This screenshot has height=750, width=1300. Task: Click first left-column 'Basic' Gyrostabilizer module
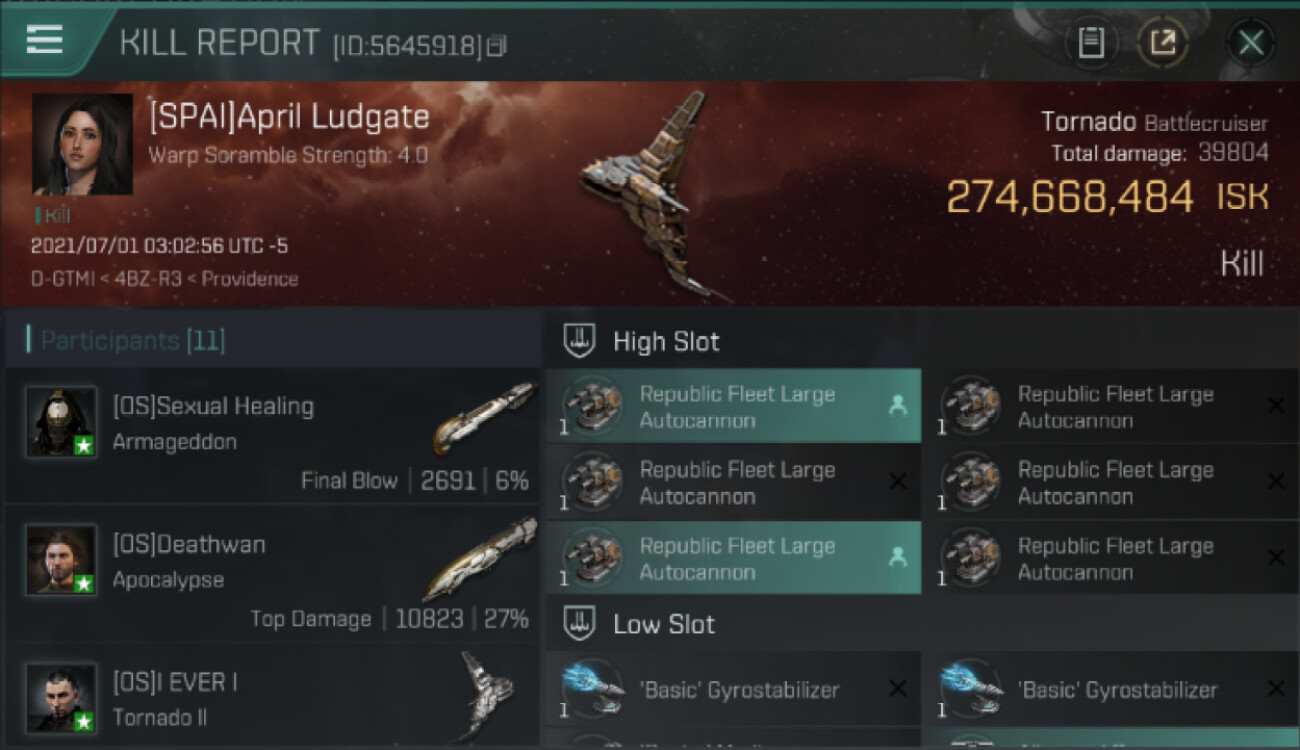pos(734,689)
